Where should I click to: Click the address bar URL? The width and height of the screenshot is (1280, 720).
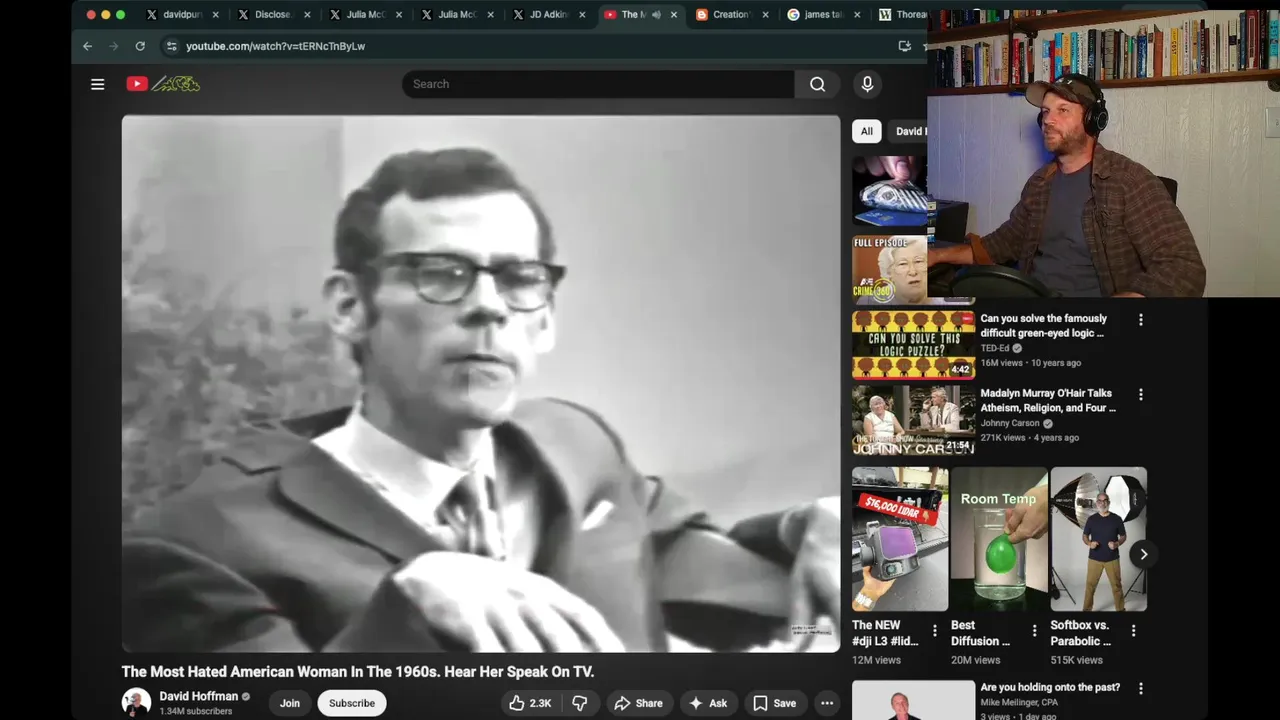tap(275, 46)
